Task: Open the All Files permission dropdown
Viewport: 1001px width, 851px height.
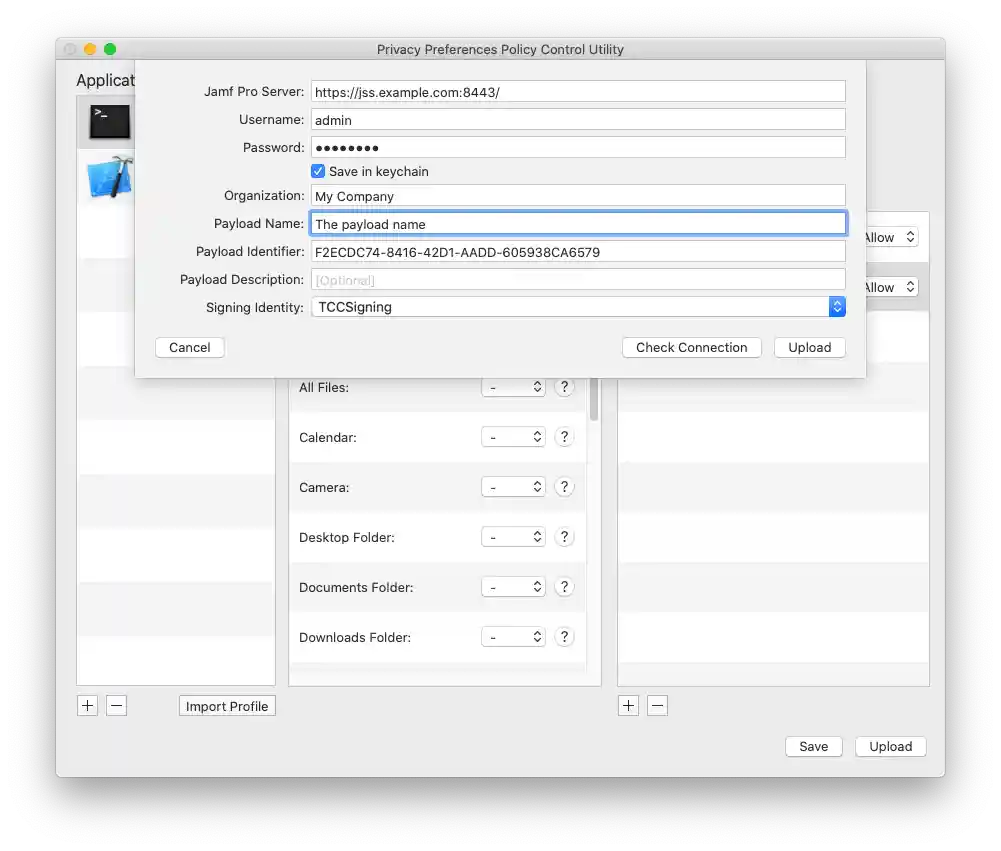Action: tap(513, 387)
